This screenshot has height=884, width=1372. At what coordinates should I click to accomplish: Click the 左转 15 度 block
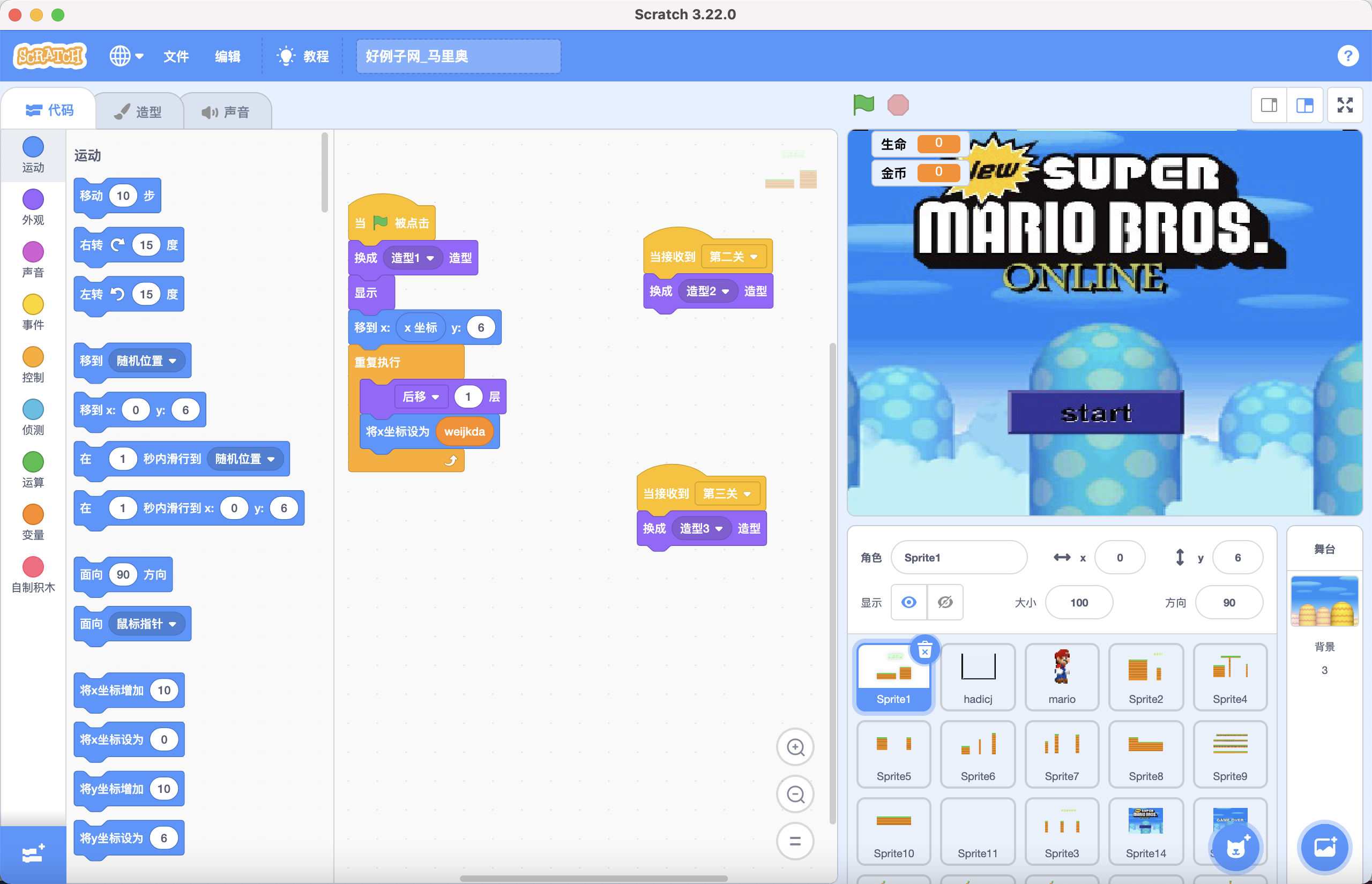pos(129,295)
